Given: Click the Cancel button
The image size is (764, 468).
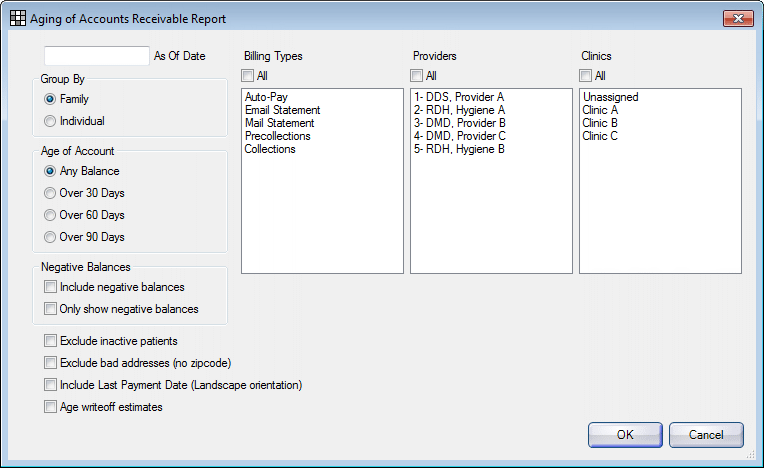Looking at the screenshot, I should click(706, 435).
